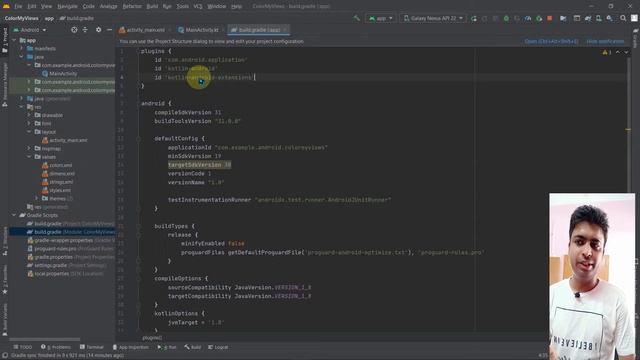Open the Favorites side tab
Image resolution: width=640 pixels, height=360 pixels.
[x=5, y=280]
